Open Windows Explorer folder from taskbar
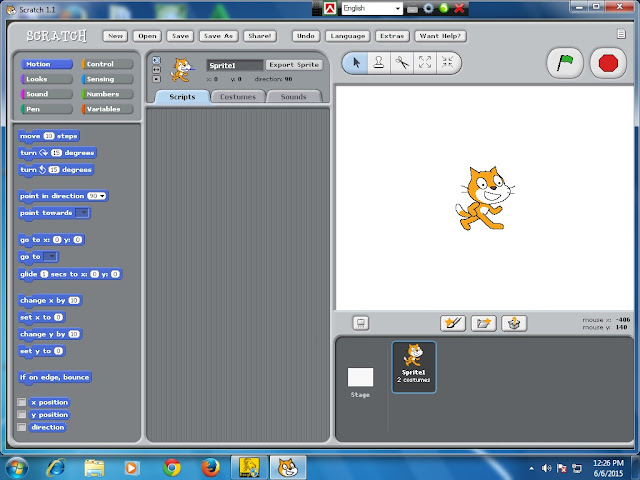Viewport: 640px width, 480px height. pos(94,467)
